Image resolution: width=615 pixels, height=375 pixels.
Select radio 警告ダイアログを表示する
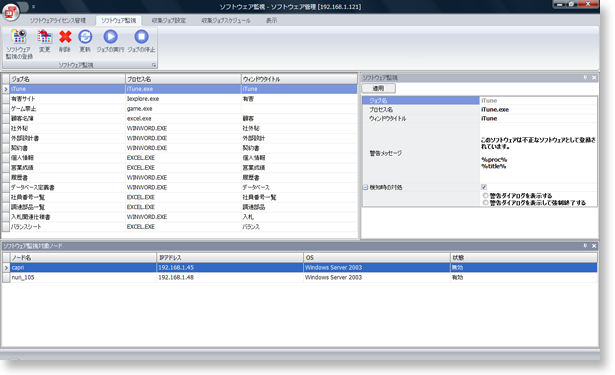486,195
